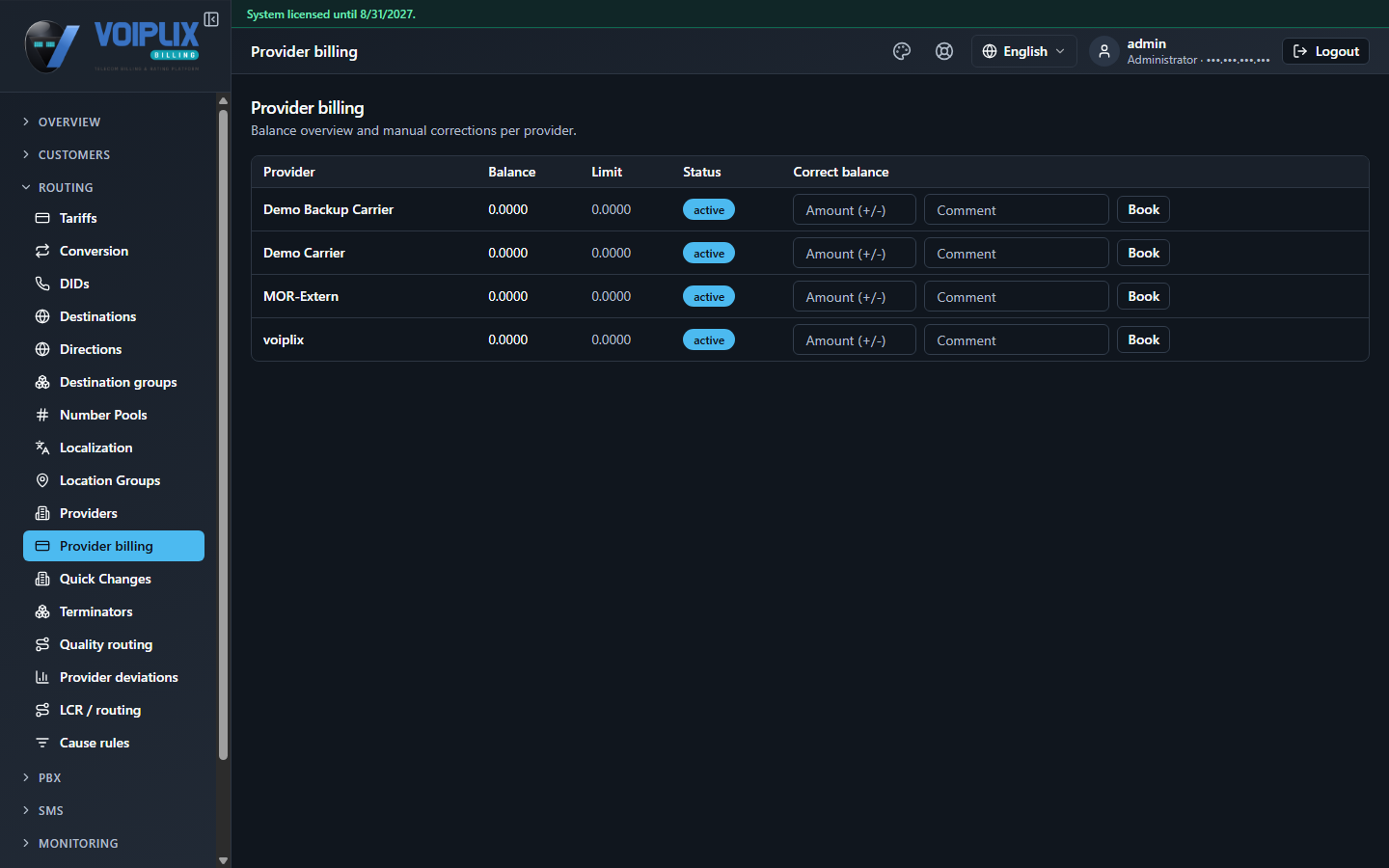Click the DIDs phone icon
1389x868 pixels.
point(42,284)
